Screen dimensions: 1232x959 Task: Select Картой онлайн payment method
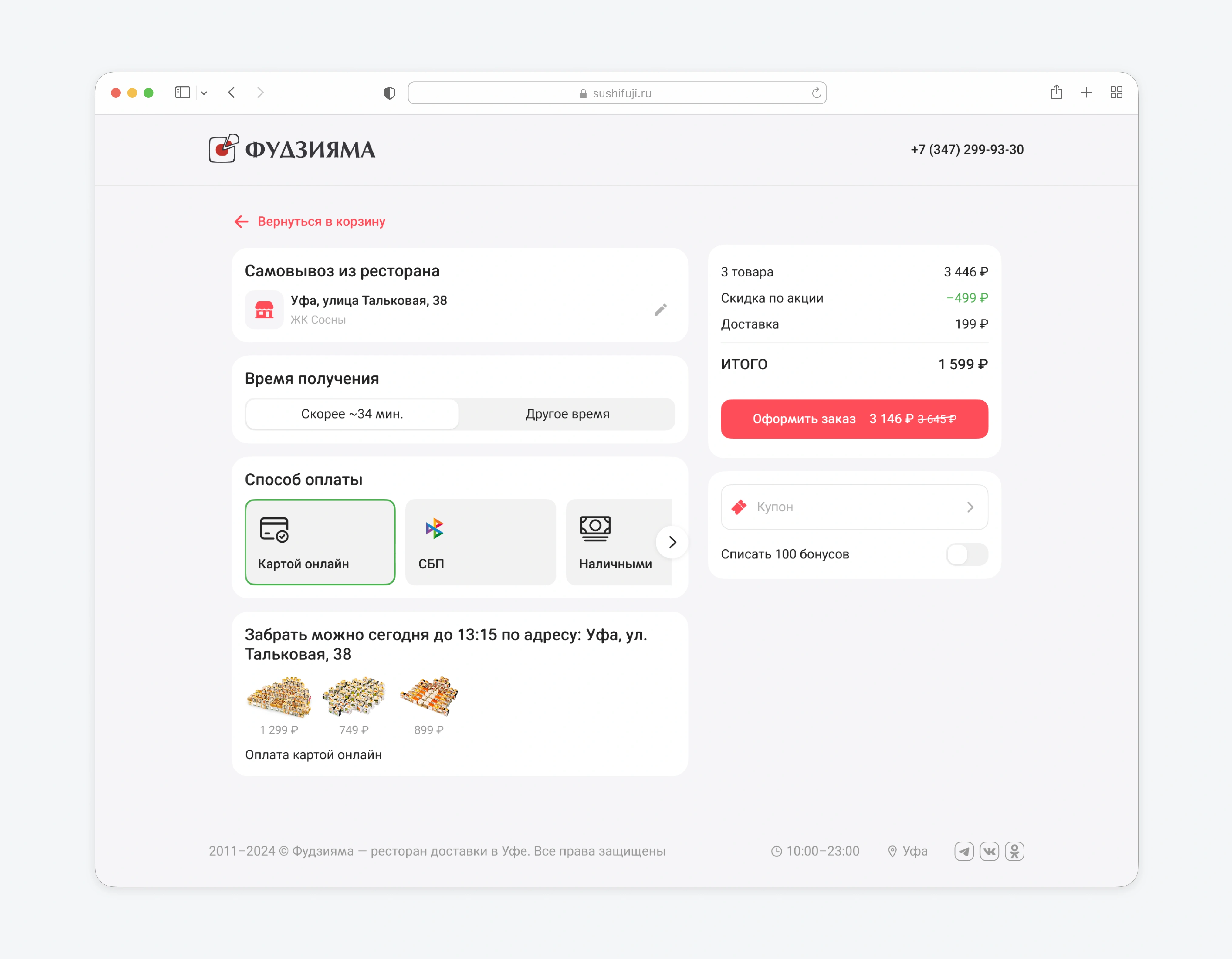[x=320, y=542]
